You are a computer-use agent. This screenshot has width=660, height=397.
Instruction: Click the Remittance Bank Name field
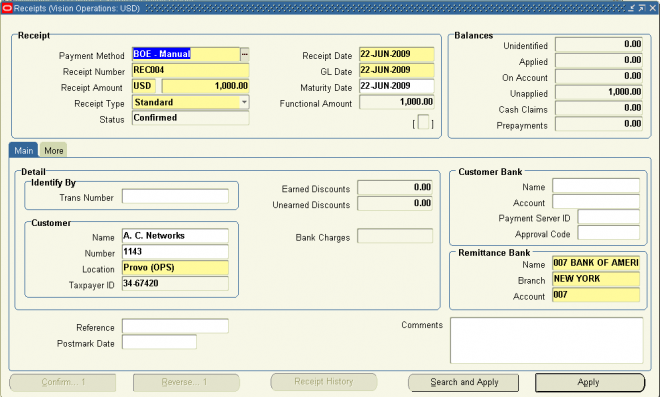(596, 263)
